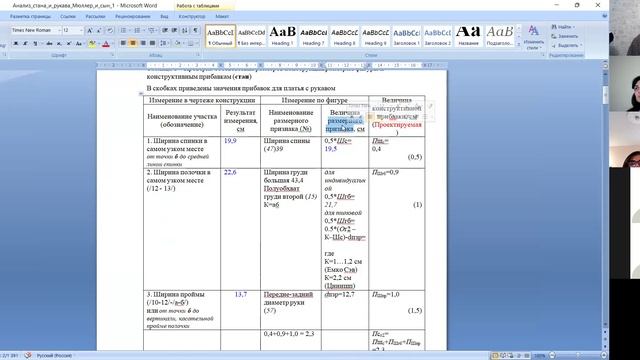Open Change Case menu
The width and height of the screenshot is (640, 360).
(x=79, y=43)
